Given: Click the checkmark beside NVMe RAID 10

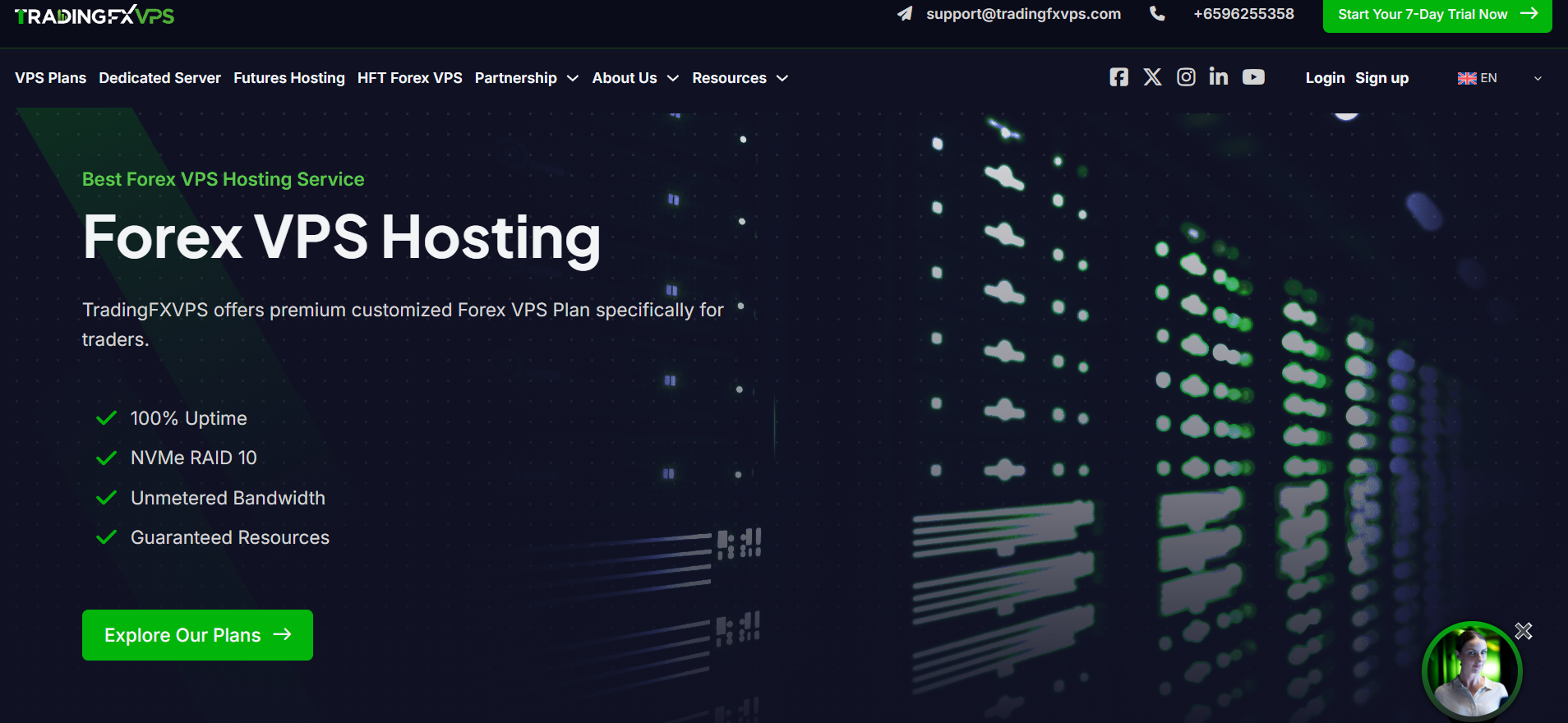Looking at the screenshot, I should coord(106,458).
